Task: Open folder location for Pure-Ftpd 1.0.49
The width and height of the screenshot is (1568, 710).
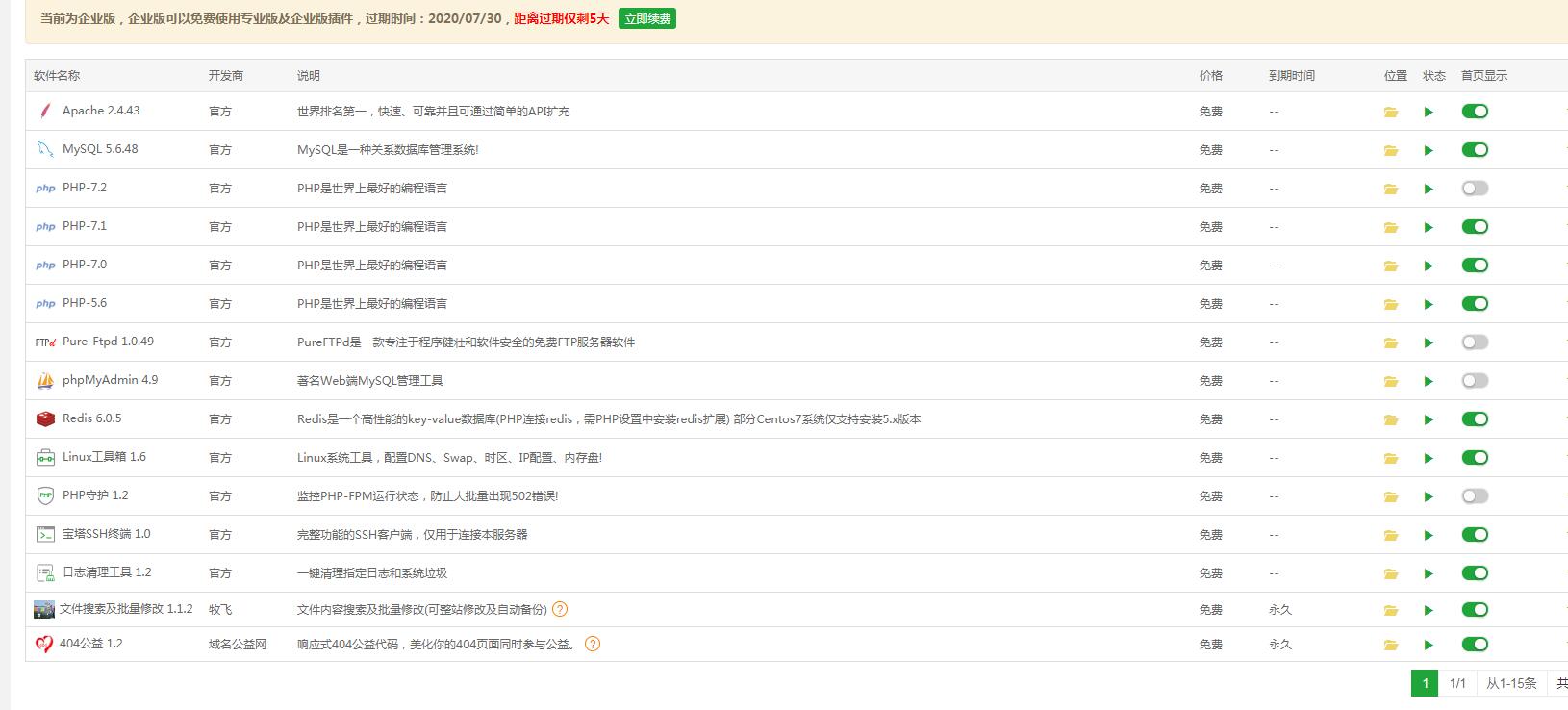Action: (x=1390, y=342)
